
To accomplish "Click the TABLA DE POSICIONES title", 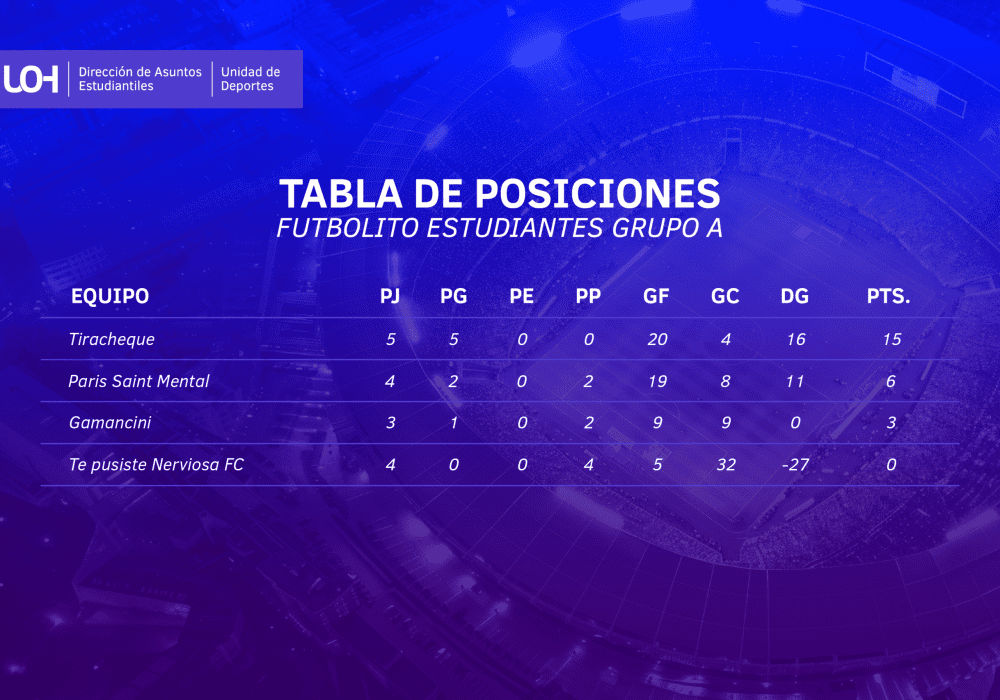I will click(499, 194).
